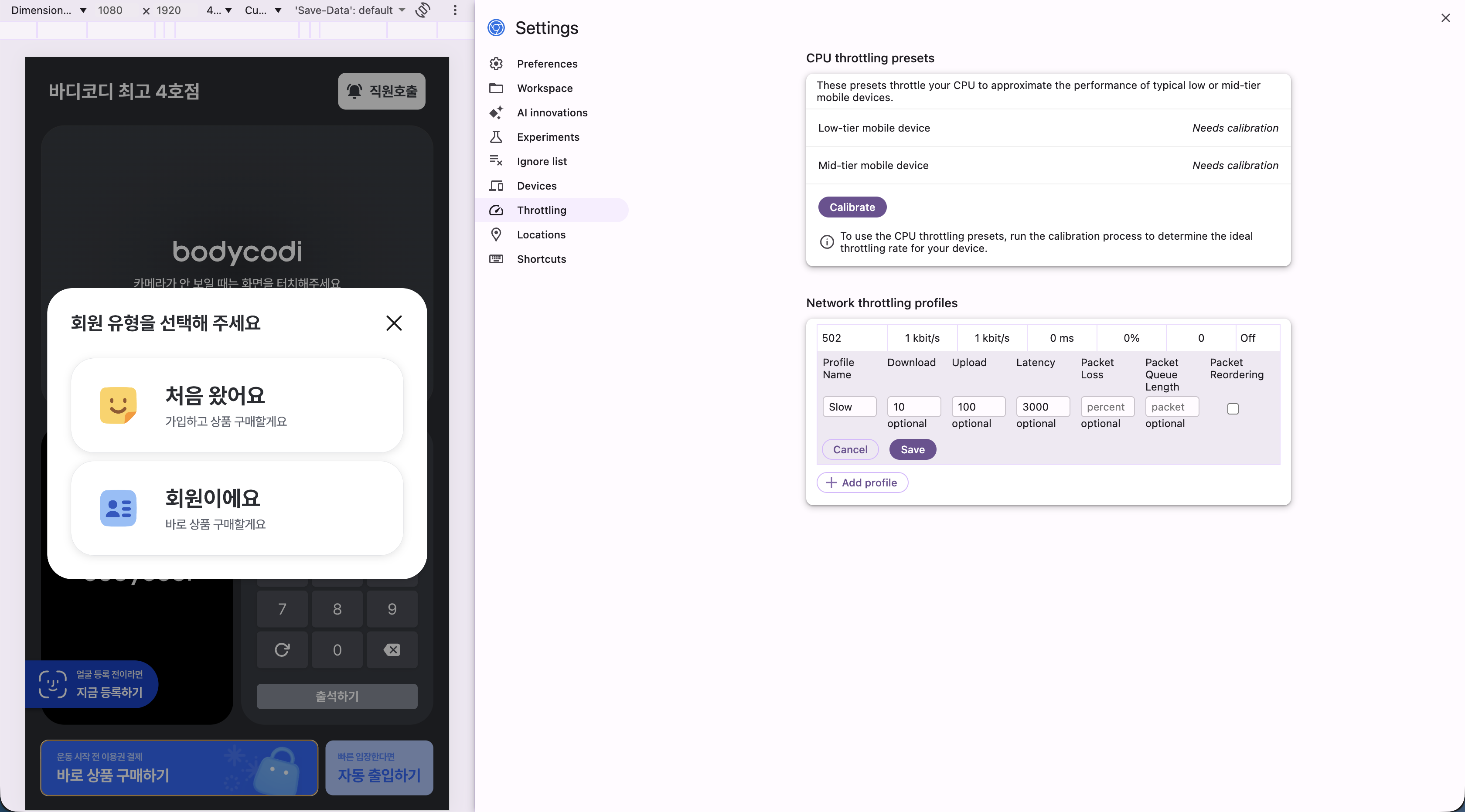Click the Latency input field
Viewport: 1465px width, 812px height.
click(x=1042, y=407)
